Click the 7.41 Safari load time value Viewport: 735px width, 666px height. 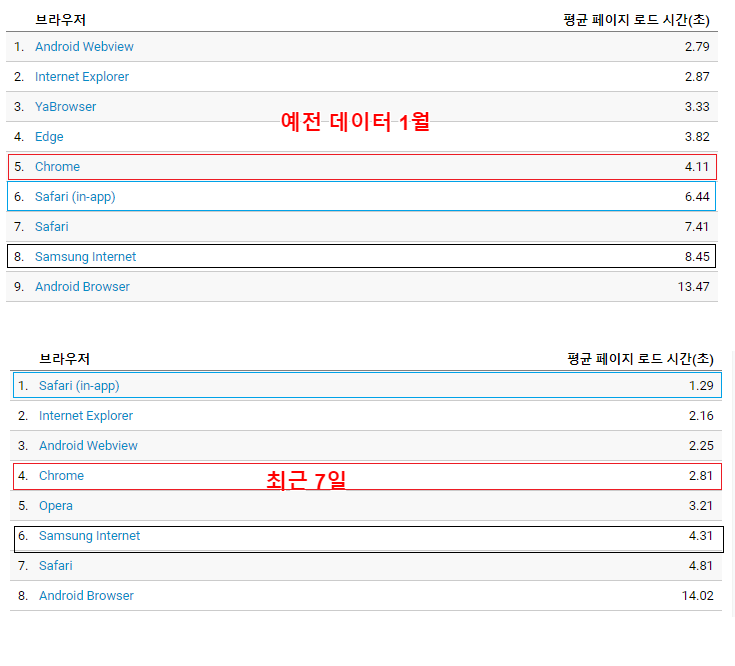[697, 227]
